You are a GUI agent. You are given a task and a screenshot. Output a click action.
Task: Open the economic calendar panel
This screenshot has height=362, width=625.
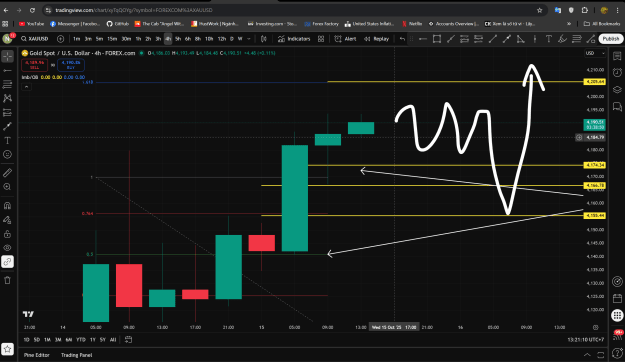(x=617, y=298)
